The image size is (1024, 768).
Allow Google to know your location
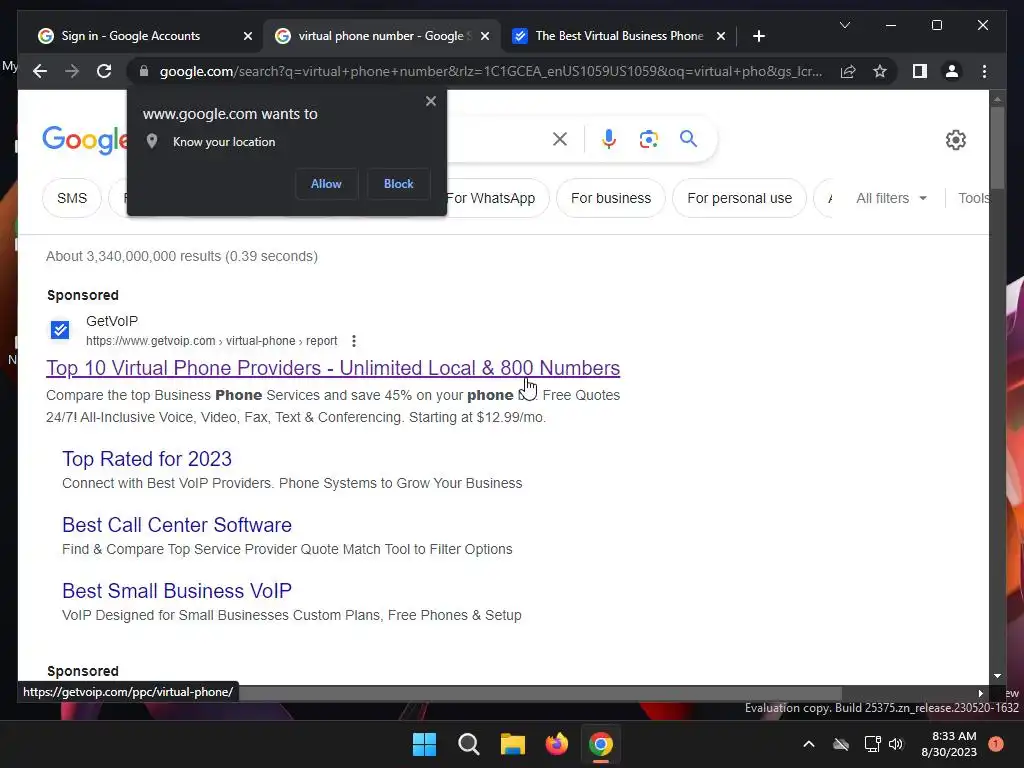(326, 184)
